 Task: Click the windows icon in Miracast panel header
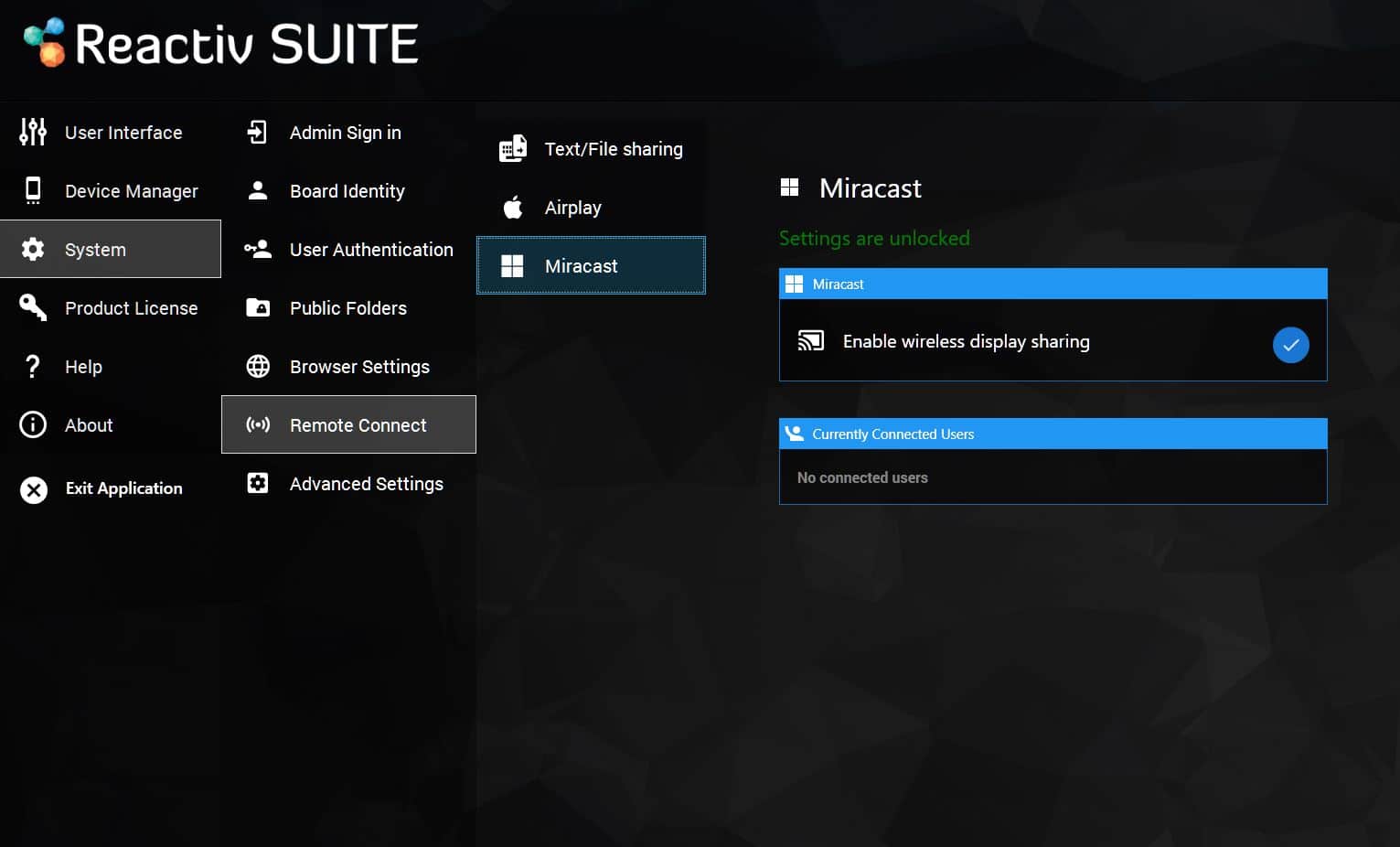[795, 284]
